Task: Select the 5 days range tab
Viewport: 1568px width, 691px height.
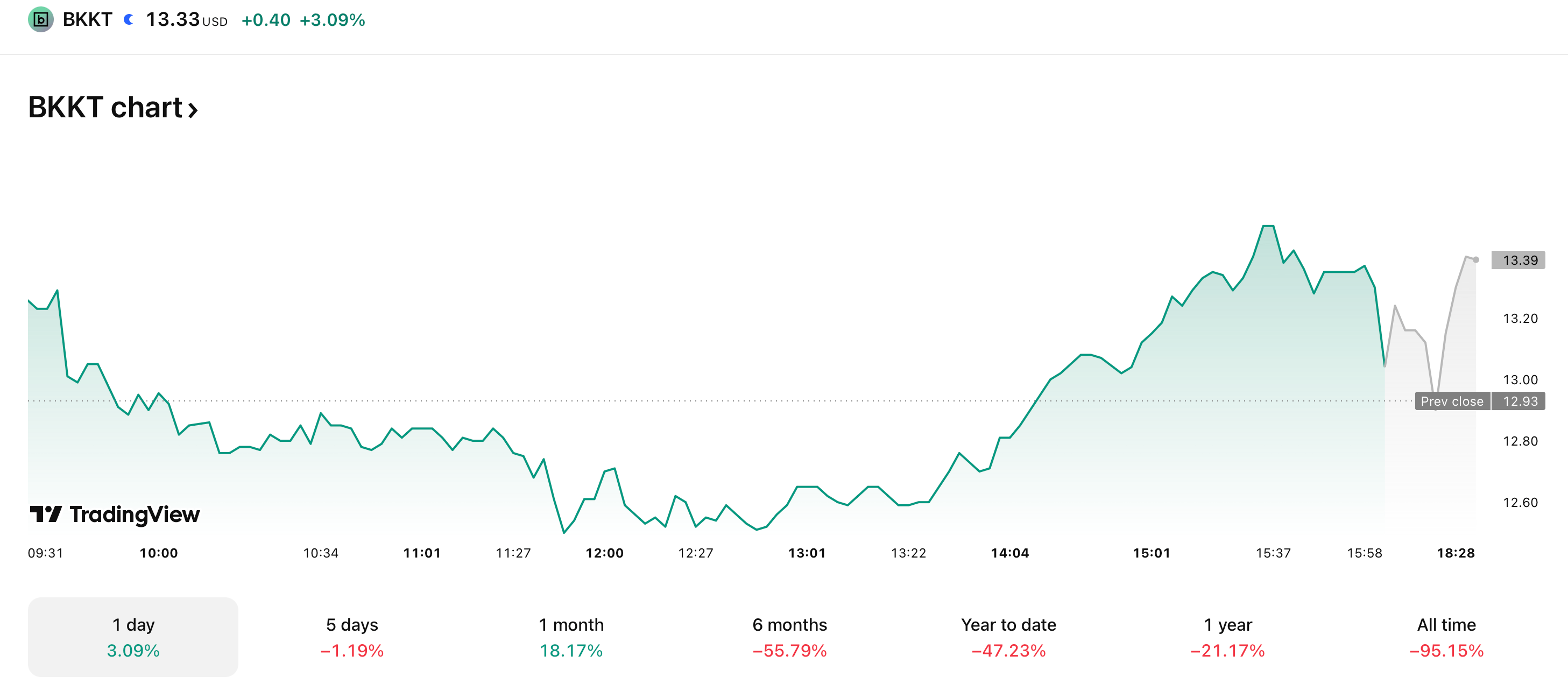Action: click(x=352, y=636)
